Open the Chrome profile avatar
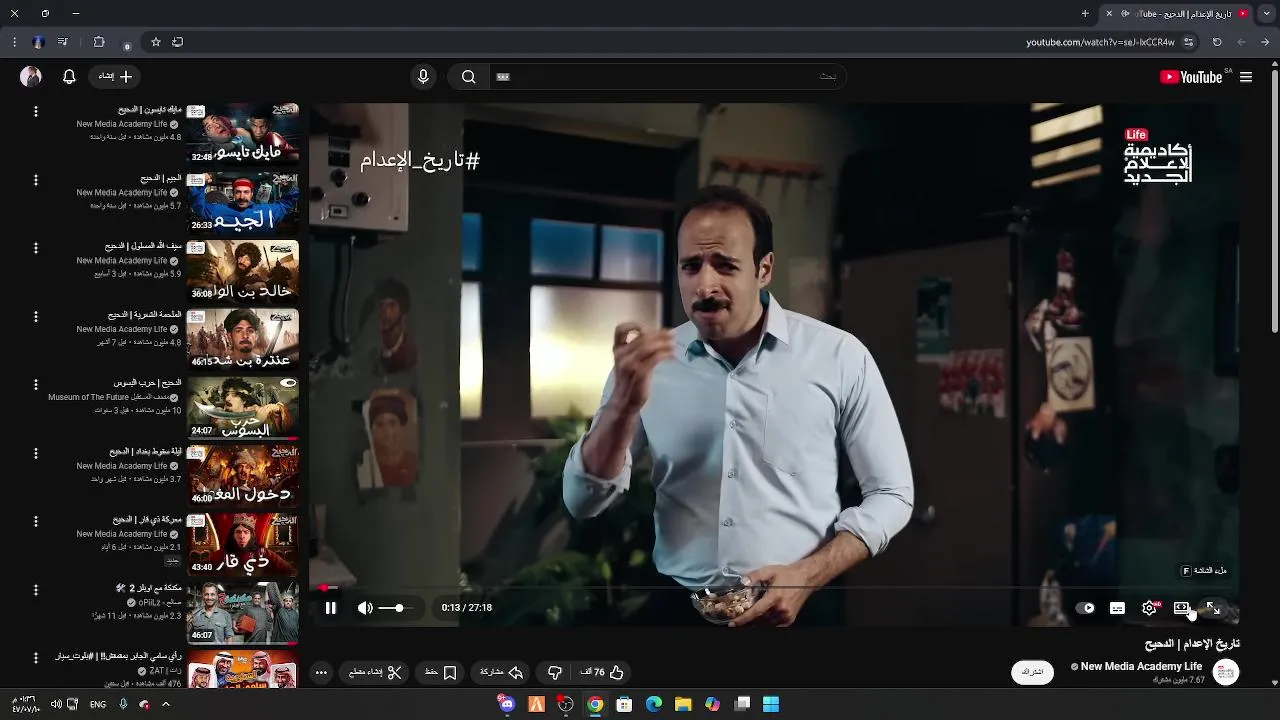The image size is (1280, 720). pos(38,42)
